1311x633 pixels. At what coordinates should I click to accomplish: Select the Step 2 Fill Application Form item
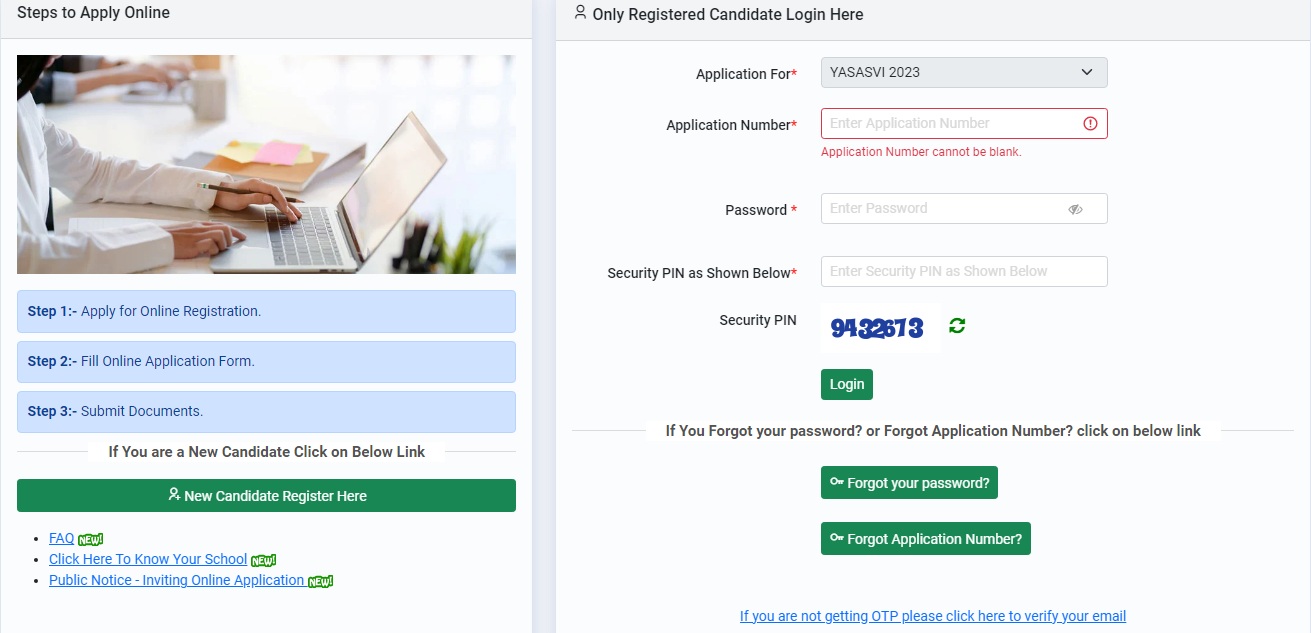tap(266, 361)
